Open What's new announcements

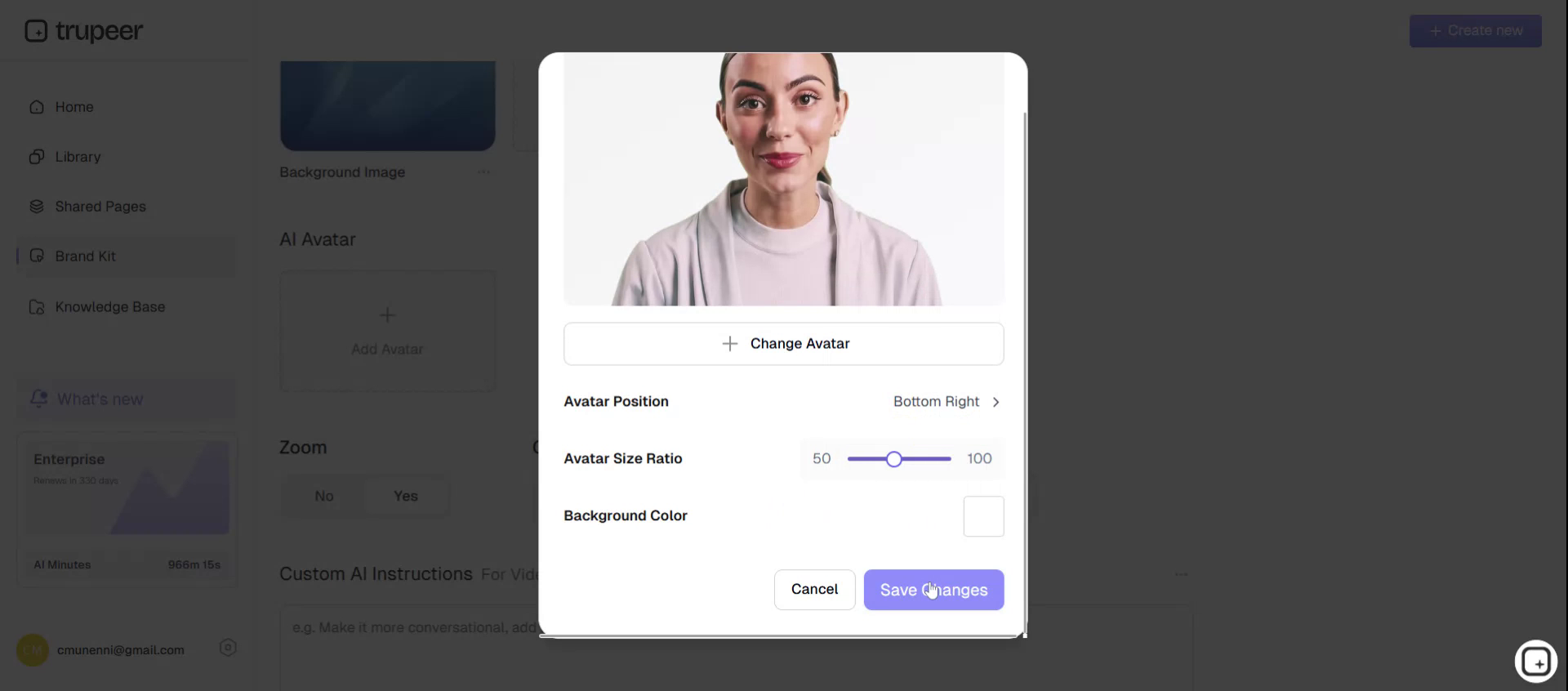127,399
